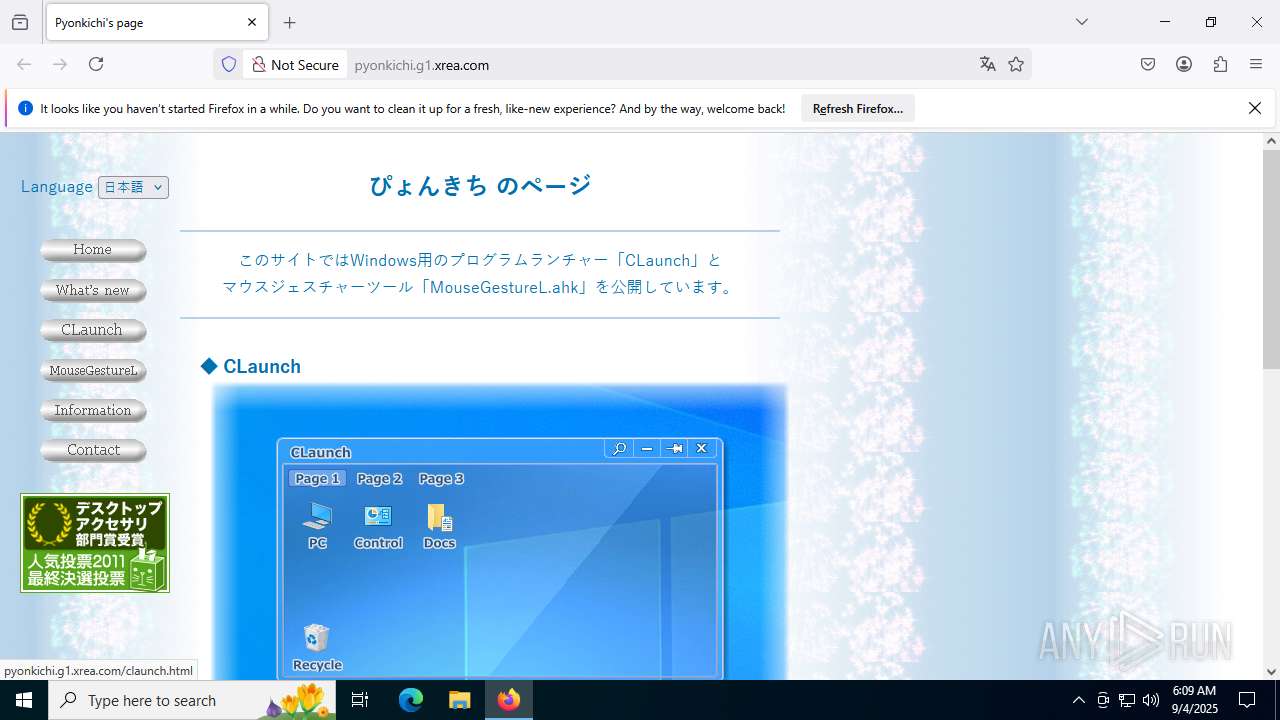Launch Microsoft Edge from the taskbar
This screenshot has width=1280, height=720.
[411, 700]
